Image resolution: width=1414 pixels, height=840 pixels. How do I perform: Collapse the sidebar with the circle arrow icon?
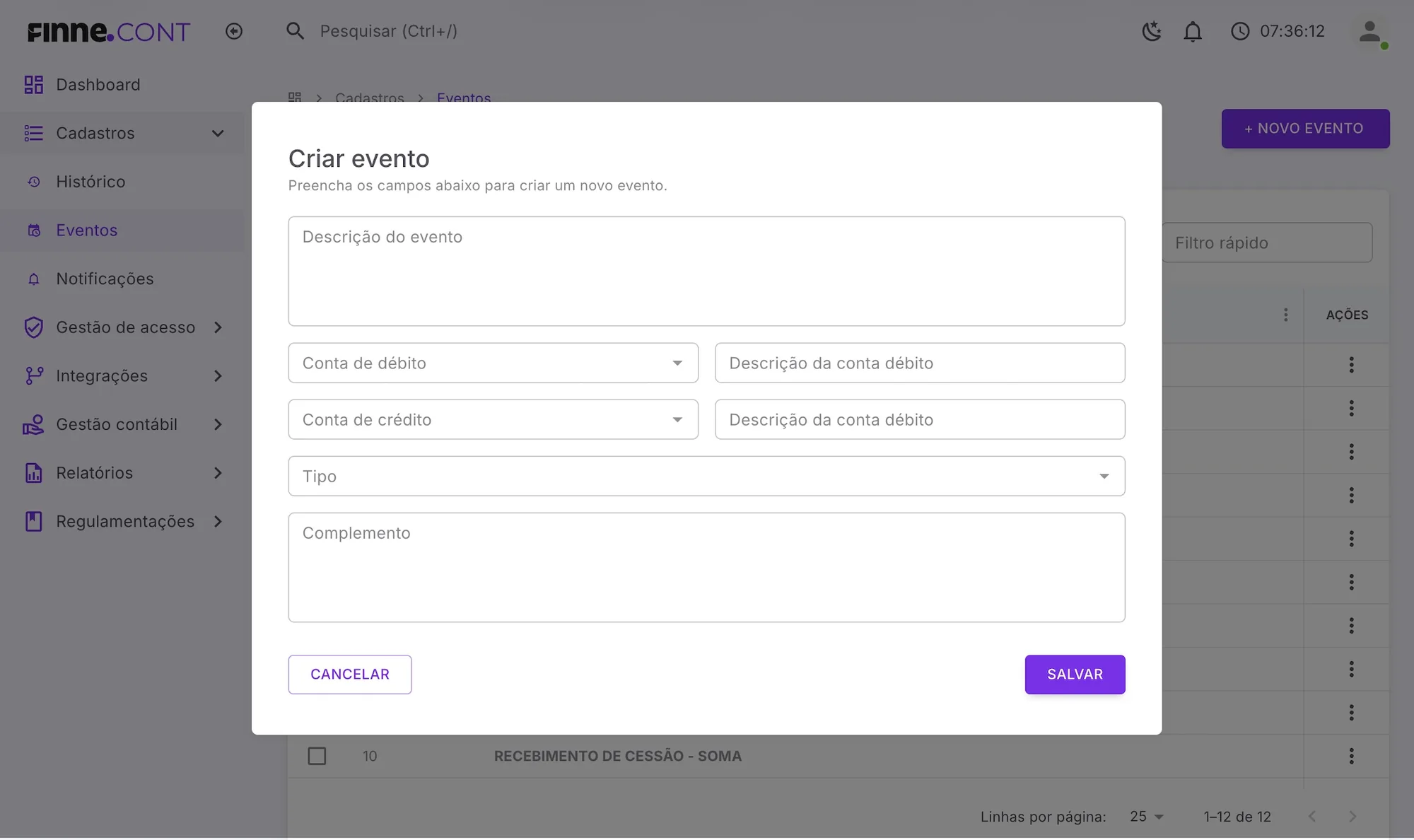[234, 31]
